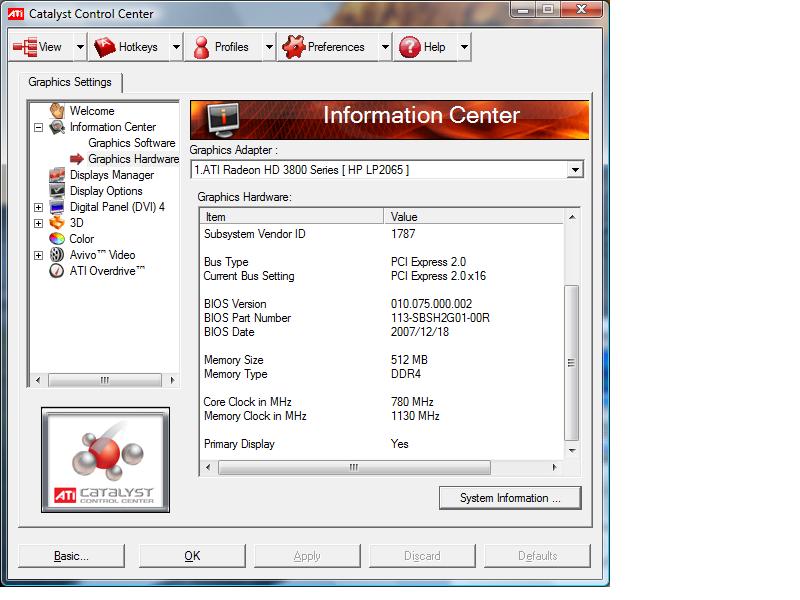The height and width of the screenshot is (600, 800).
Task: Click the tree panel scroll right arrow
Action: pyautogui.click(x=172, y=380)
